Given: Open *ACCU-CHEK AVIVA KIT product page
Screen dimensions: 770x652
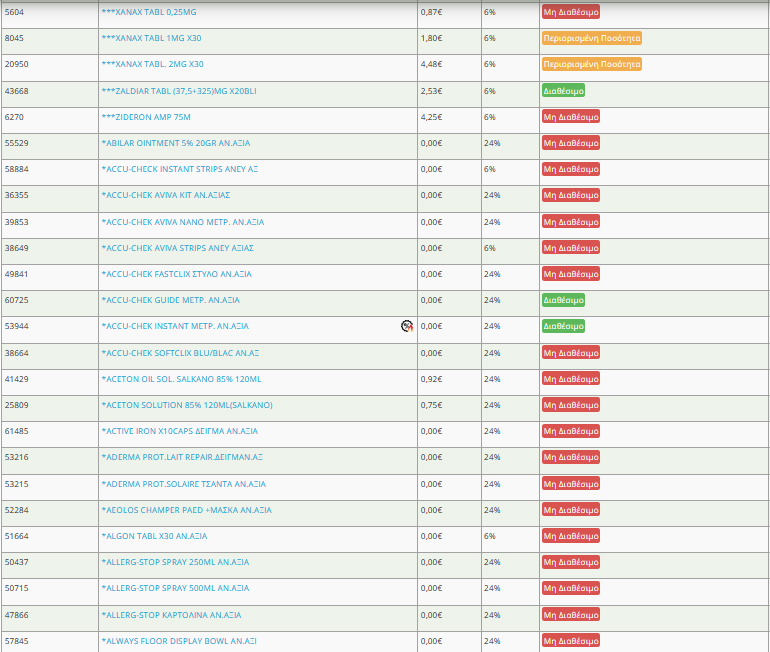Looking at the screenshot, I should click(166, 195).
